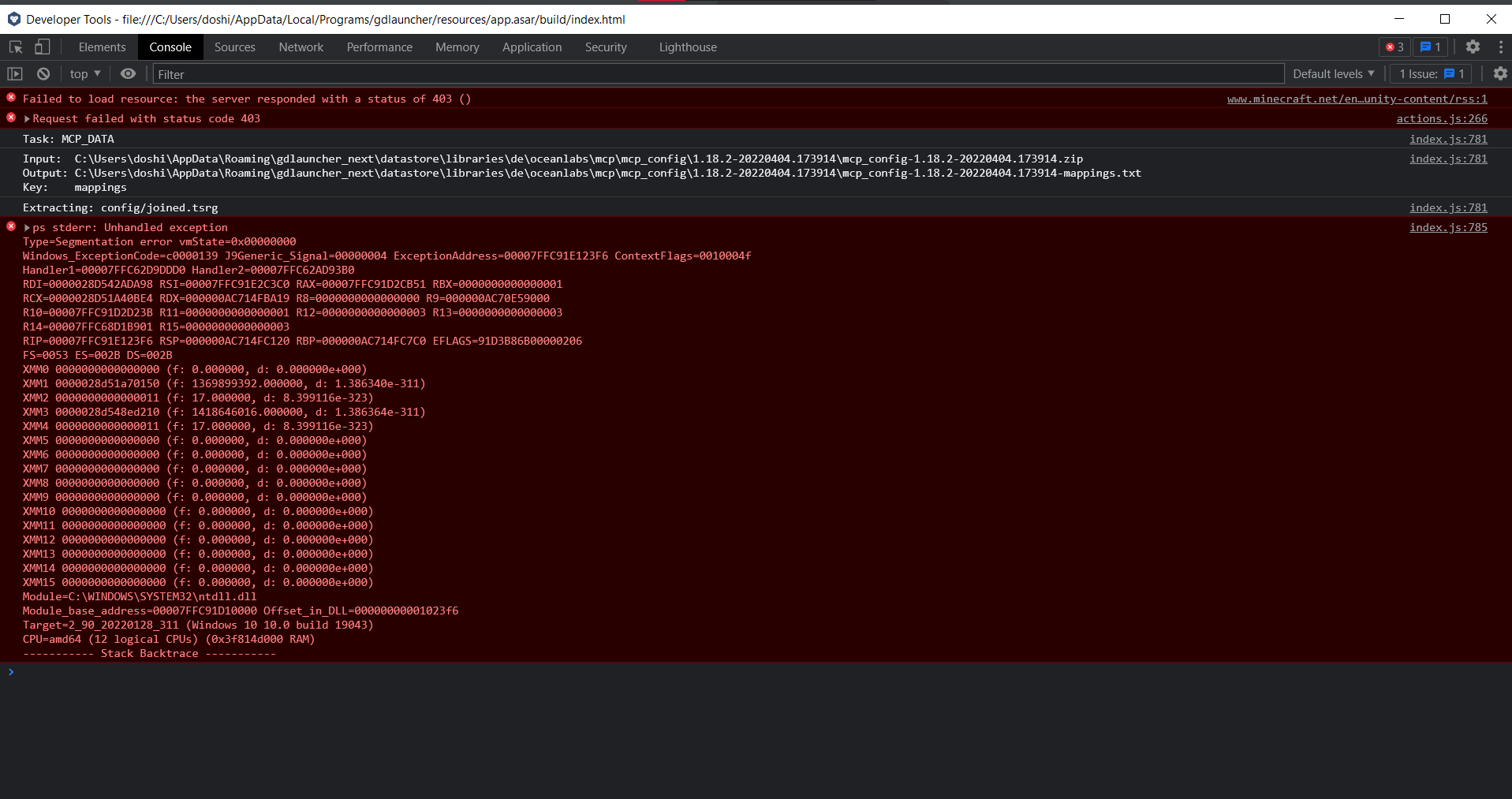Expand the ps stderr Unhandled exception entry
This screenshot has height=799, width=1512.
pos(27,227)
